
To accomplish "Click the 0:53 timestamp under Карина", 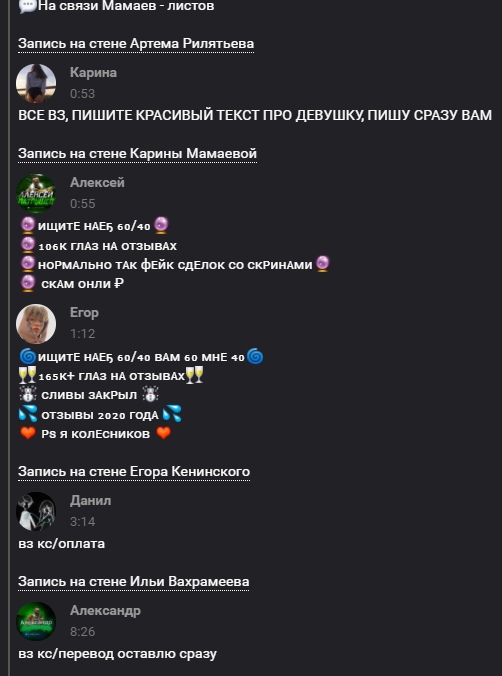I will tap(82, 94).
